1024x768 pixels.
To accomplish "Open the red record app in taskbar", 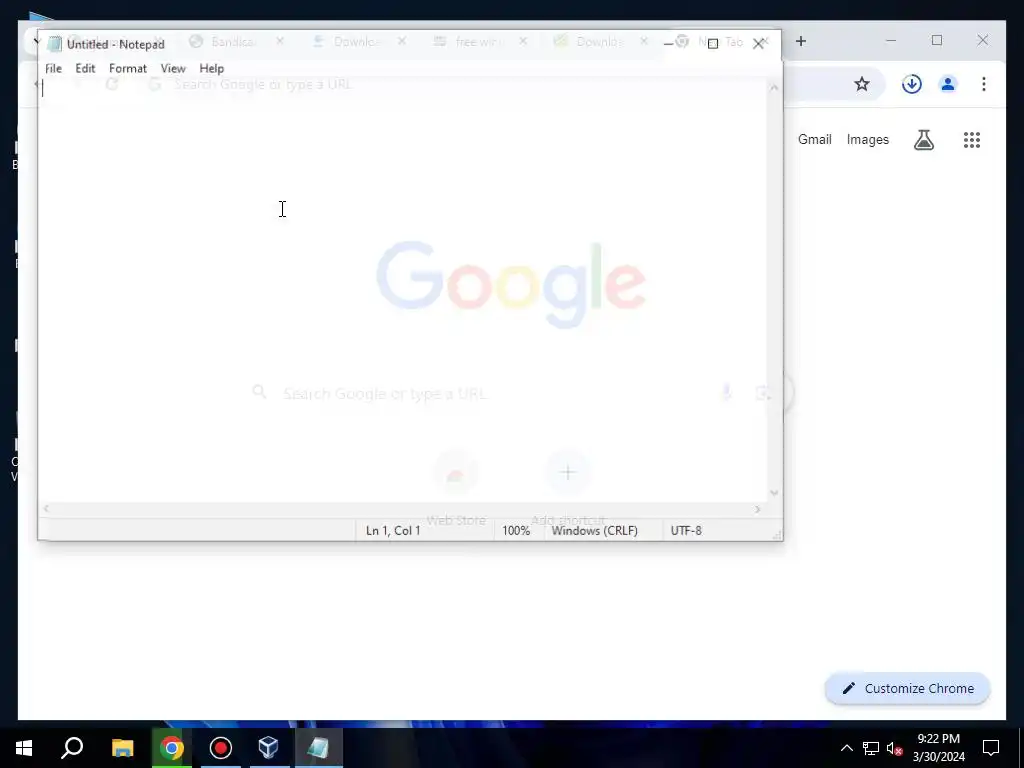I will [x=221, y=748].
